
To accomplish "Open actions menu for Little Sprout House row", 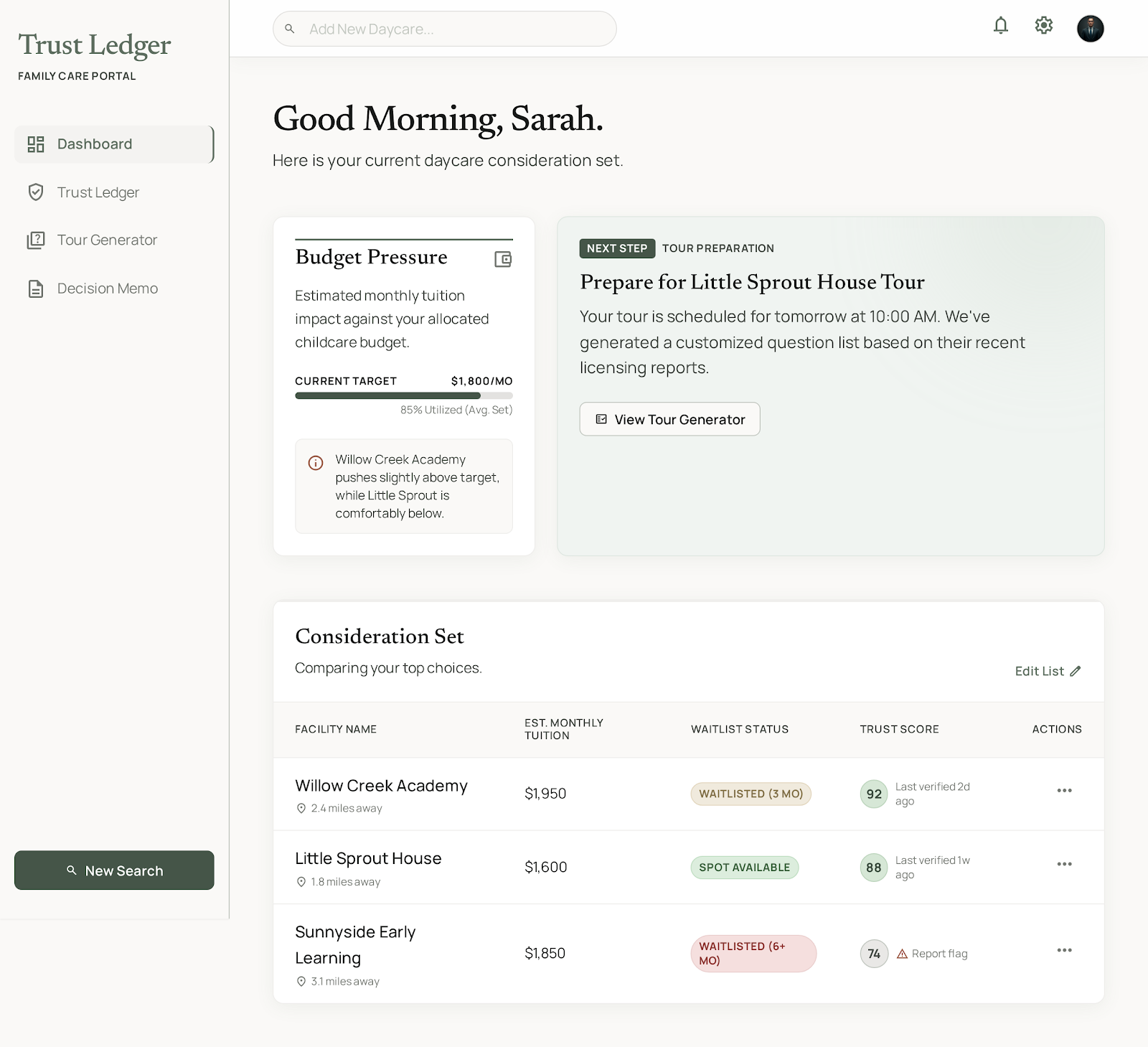I will (x=1064, y=864).
